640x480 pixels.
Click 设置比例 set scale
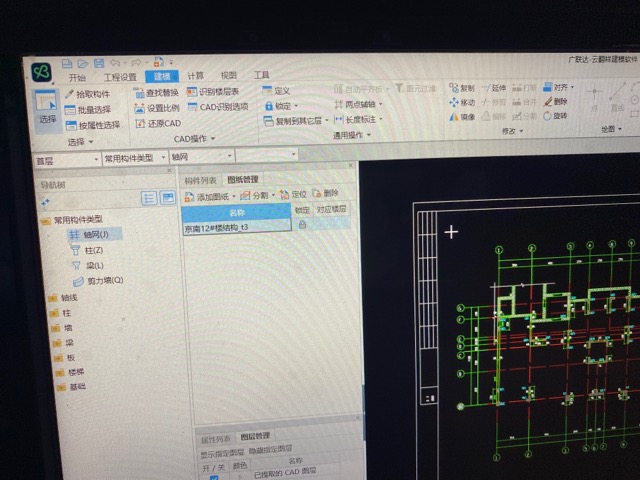[157, 108]
